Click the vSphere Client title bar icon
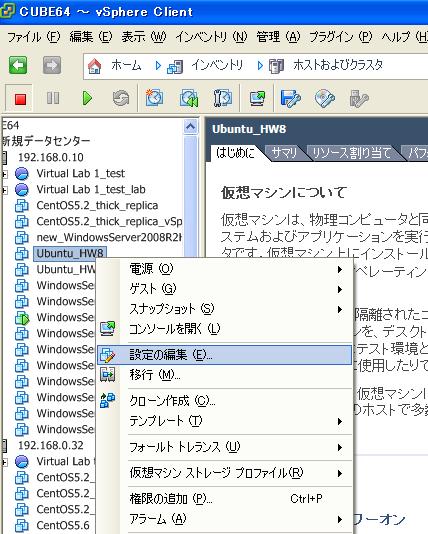Screen dimensions: 428x534 click(7, 11)
